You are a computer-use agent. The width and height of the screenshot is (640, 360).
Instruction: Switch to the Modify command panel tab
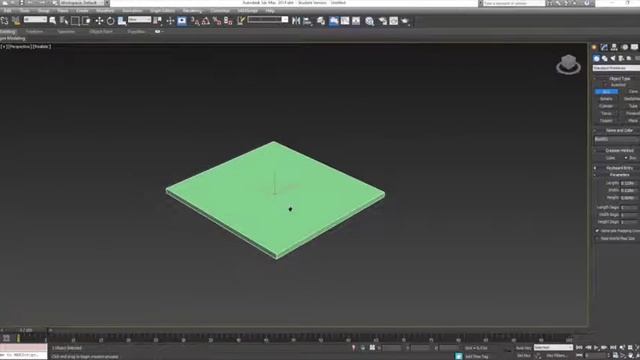tap(604, 47)
